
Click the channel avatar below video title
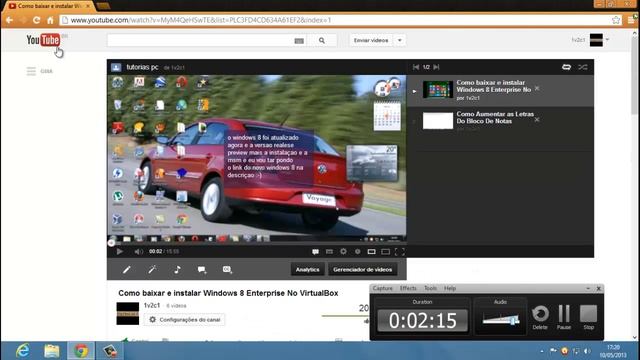pyautogui.click(x=127, y=313)
